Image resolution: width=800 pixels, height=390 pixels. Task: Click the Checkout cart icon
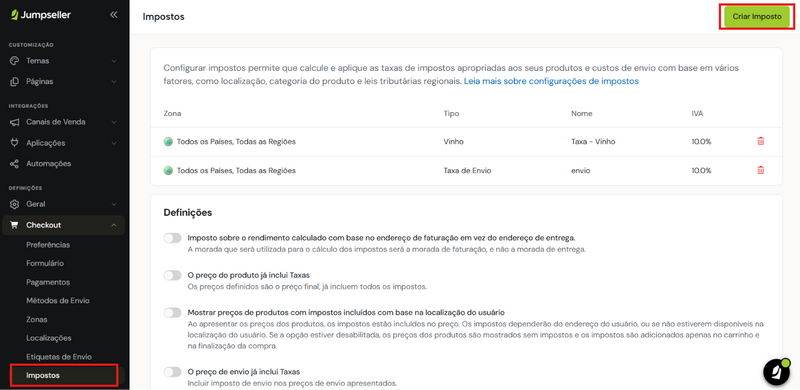pyautogui.click(x=14, y=225)
